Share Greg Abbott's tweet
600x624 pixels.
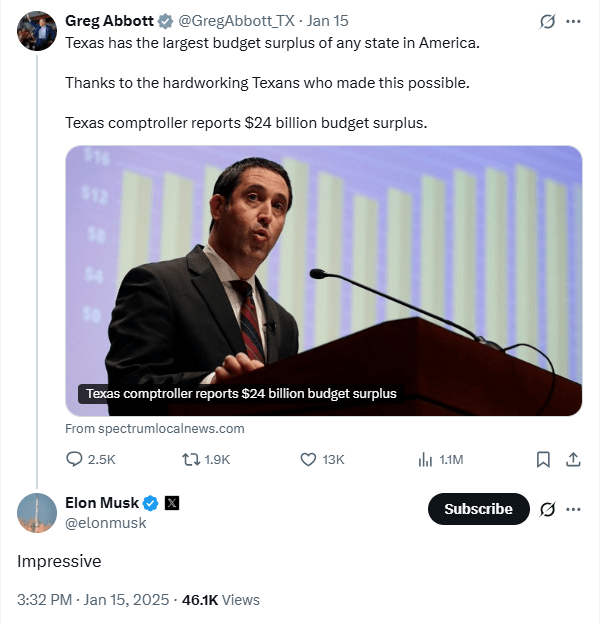(573, 459)
